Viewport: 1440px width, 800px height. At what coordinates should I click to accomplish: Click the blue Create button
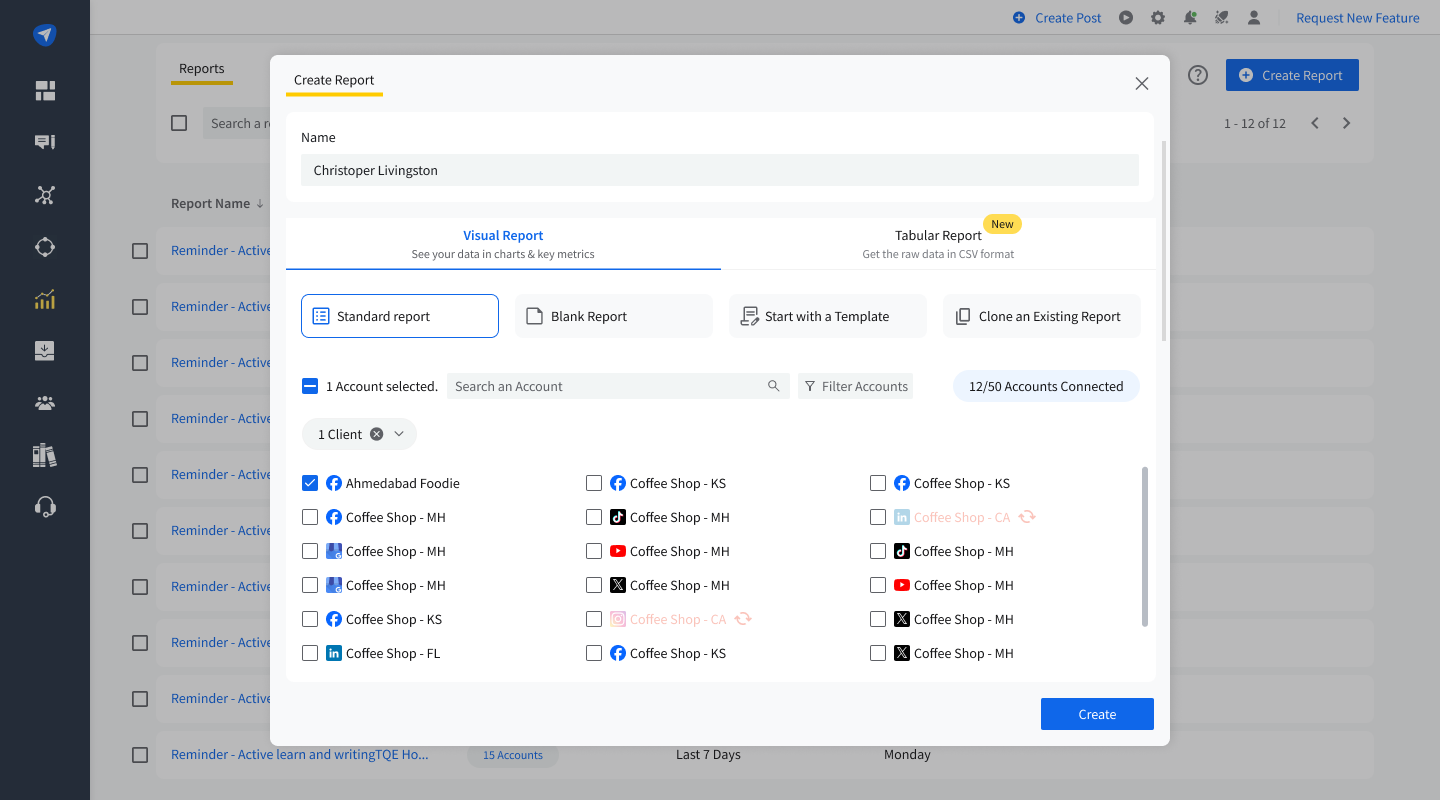(x=1097, y=714)
